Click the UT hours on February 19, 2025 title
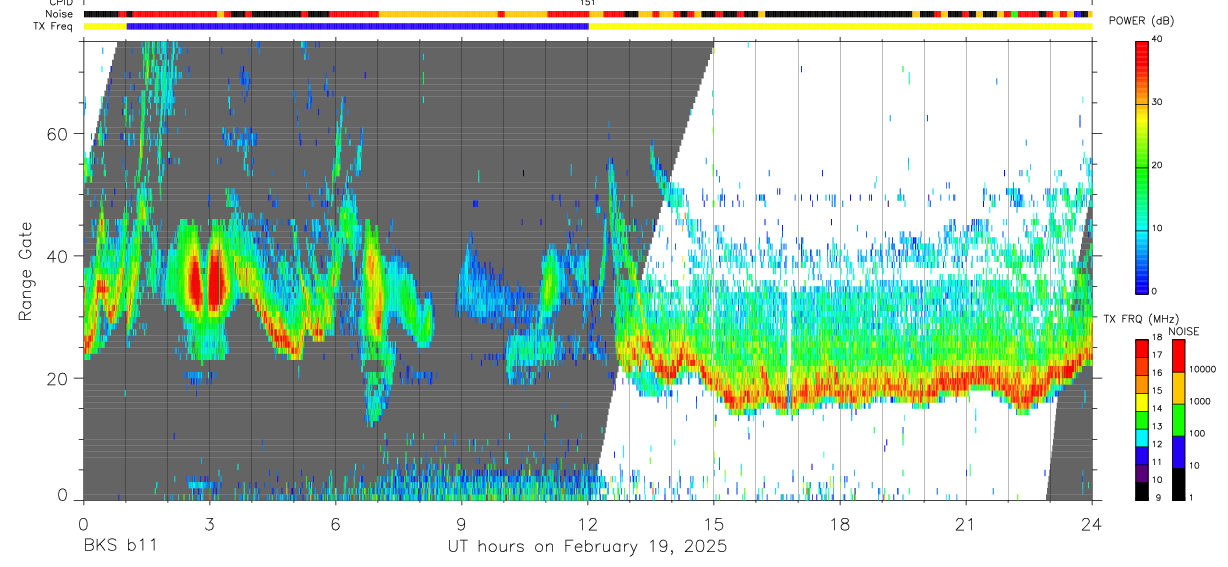The height and width of the screenshot is (567, 1228). point(587,547)
